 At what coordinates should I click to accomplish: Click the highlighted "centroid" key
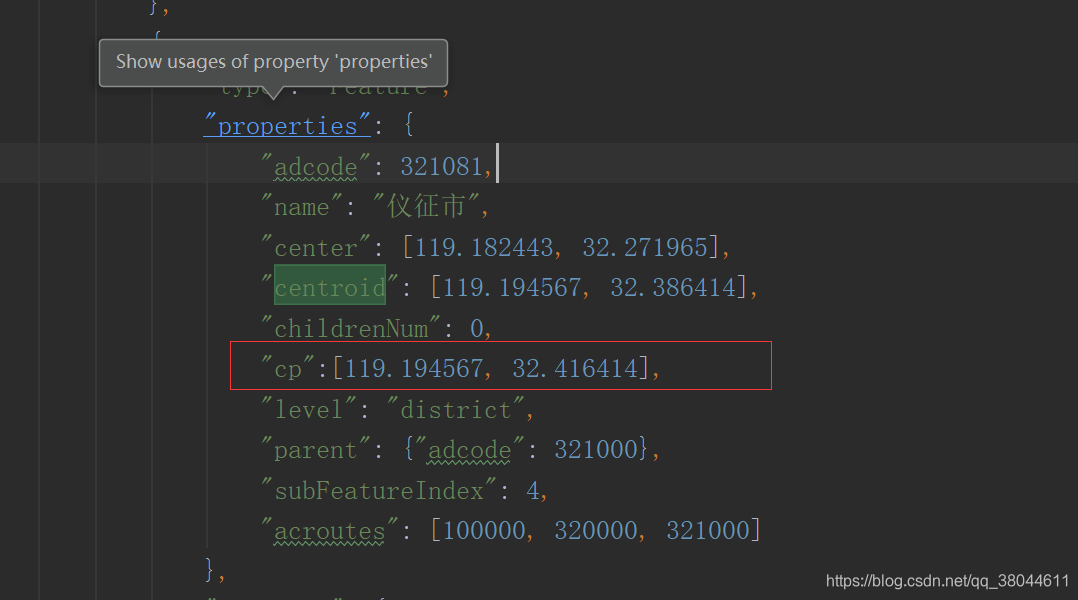[x=330, y=287]
